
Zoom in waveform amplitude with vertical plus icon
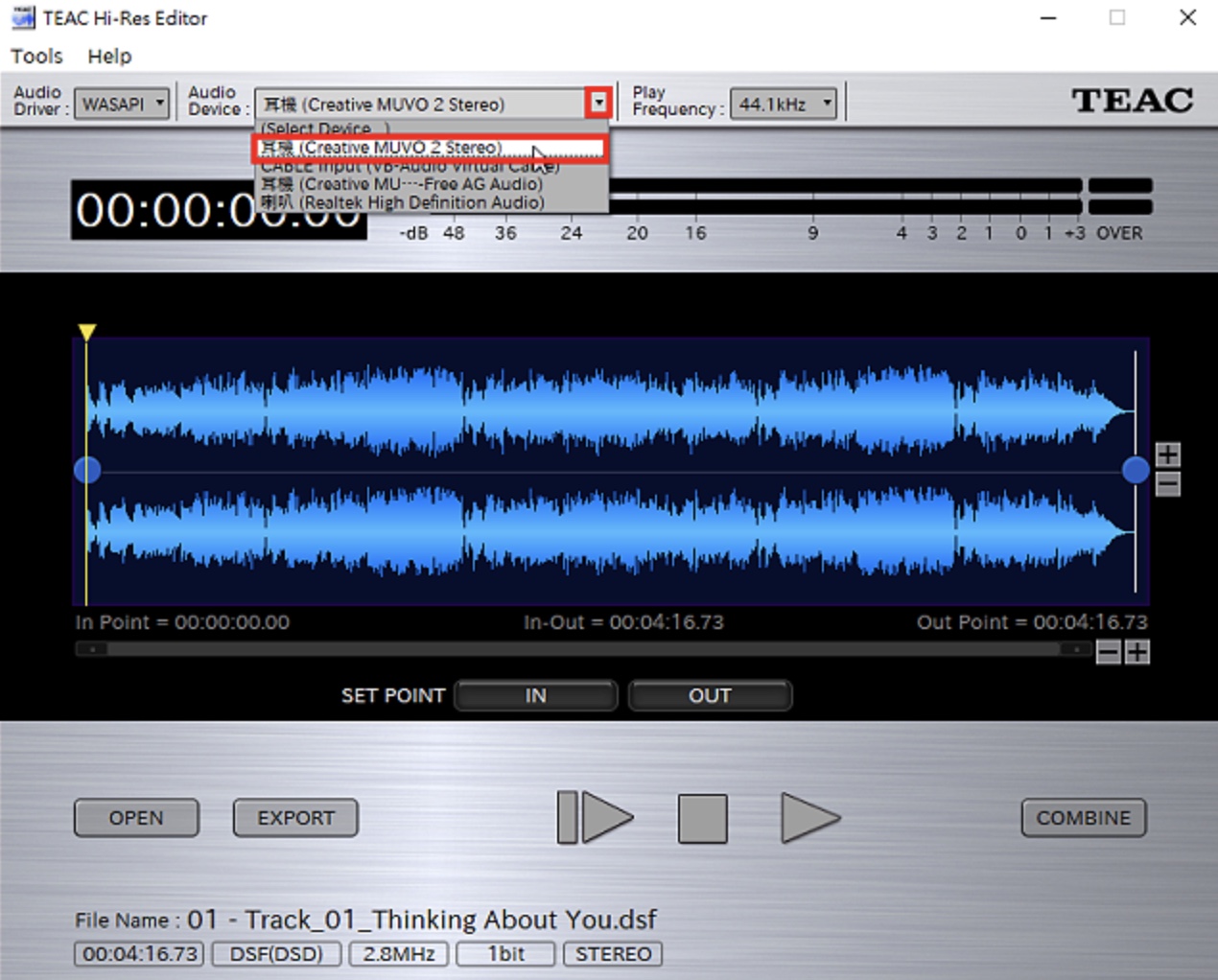click(x=1167, y=454)
